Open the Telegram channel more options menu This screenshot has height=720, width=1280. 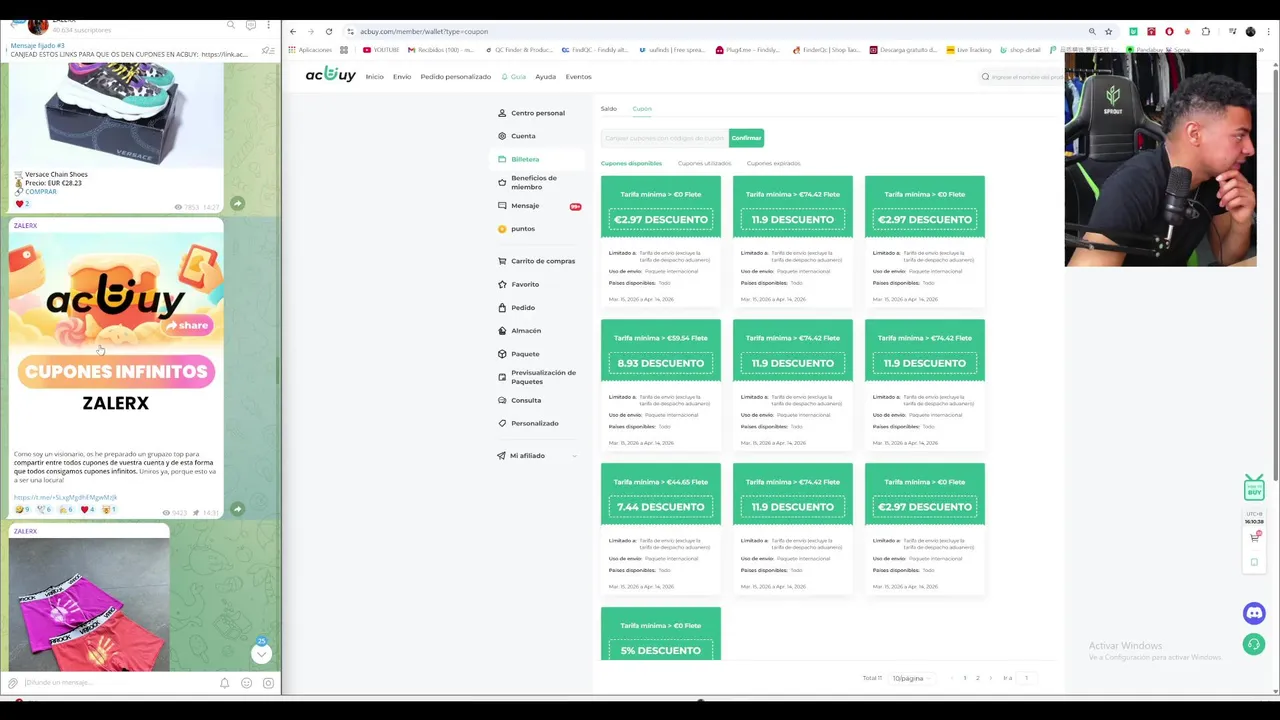tap(269, 24)
